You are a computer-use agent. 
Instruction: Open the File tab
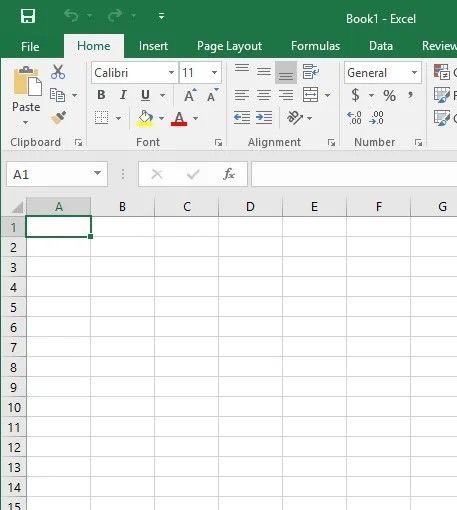click(x=30, y=46)
